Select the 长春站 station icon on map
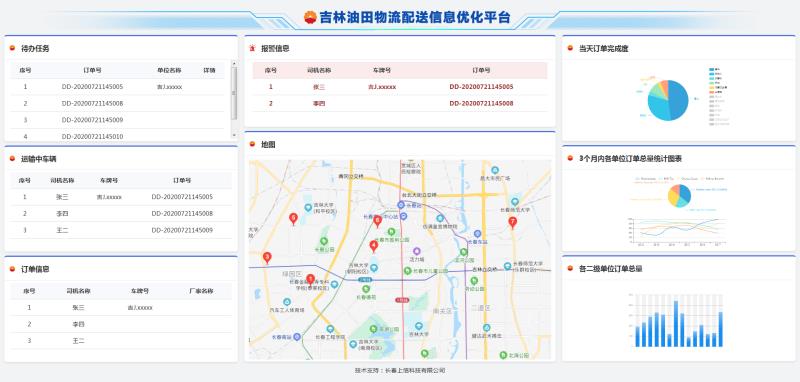The image size is (800, 382). [401, 205]
